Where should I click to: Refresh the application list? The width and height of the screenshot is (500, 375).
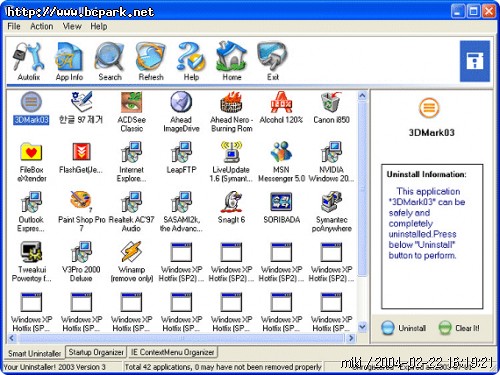coord(151,62)
